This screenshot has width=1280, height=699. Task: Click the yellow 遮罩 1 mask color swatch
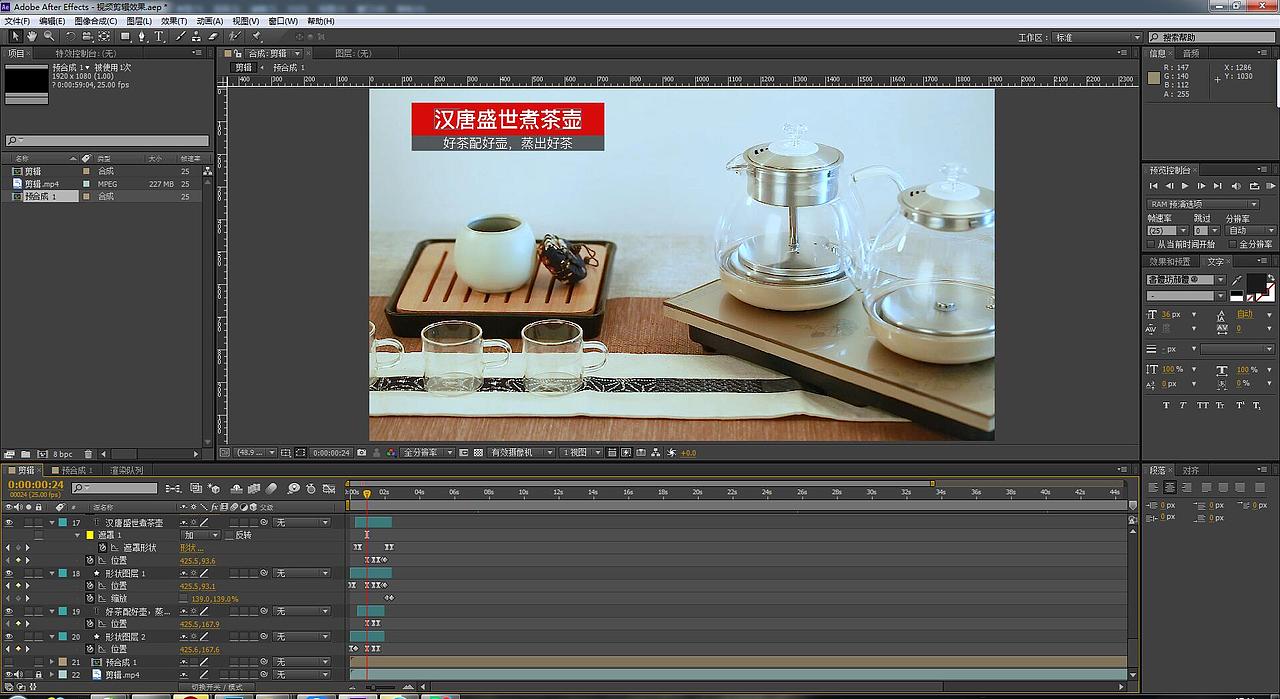(x=89, y=535)
